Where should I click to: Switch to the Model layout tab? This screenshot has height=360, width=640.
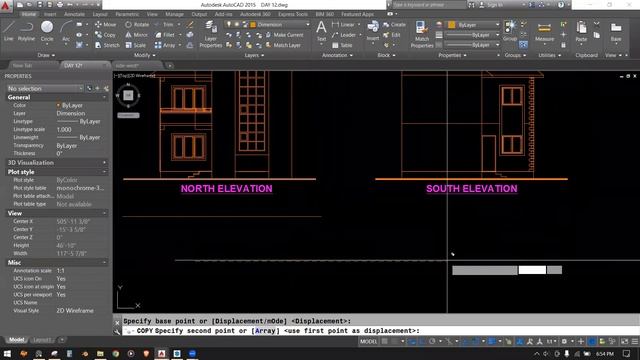[x=16, y=340]
